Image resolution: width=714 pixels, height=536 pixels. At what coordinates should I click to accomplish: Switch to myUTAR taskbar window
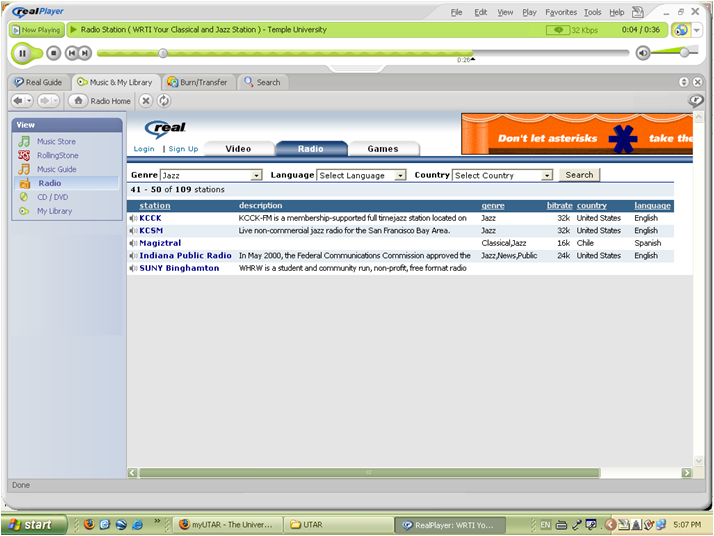tap(227, 525)
